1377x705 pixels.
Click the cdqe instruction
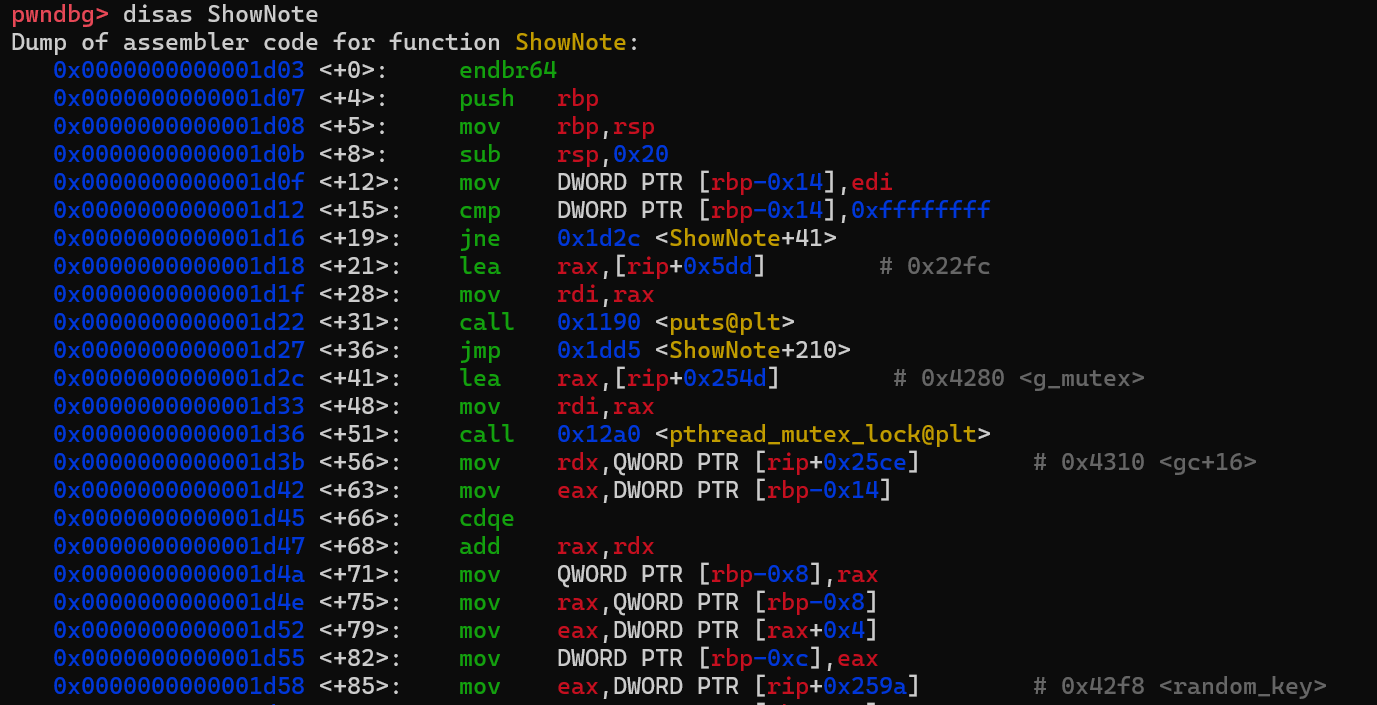tap(486, 518)
